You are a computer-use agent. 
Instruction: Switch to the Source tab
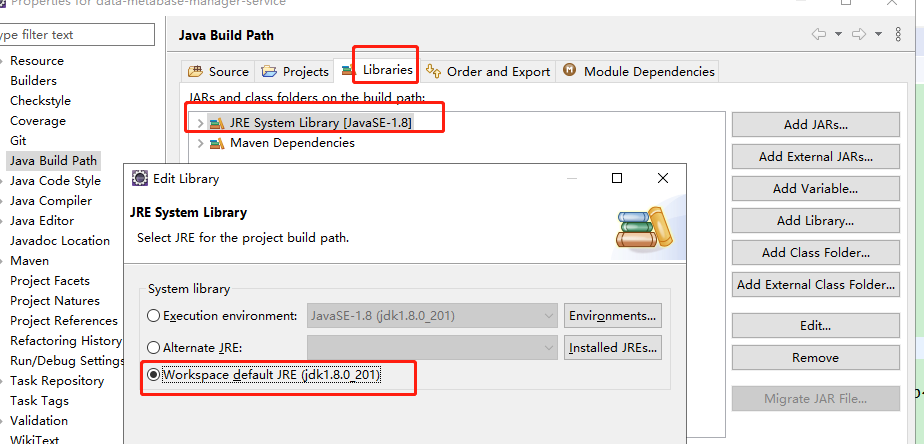click(x=218, y=72)
